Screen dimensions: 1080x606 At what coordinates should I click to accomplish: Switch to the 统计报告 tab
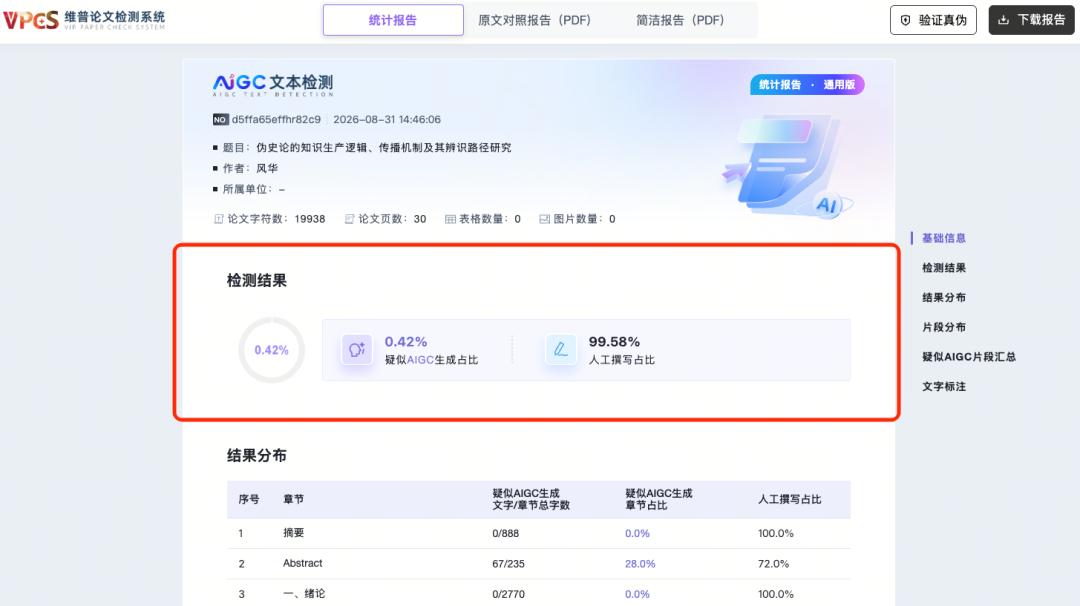pos(393,20)
